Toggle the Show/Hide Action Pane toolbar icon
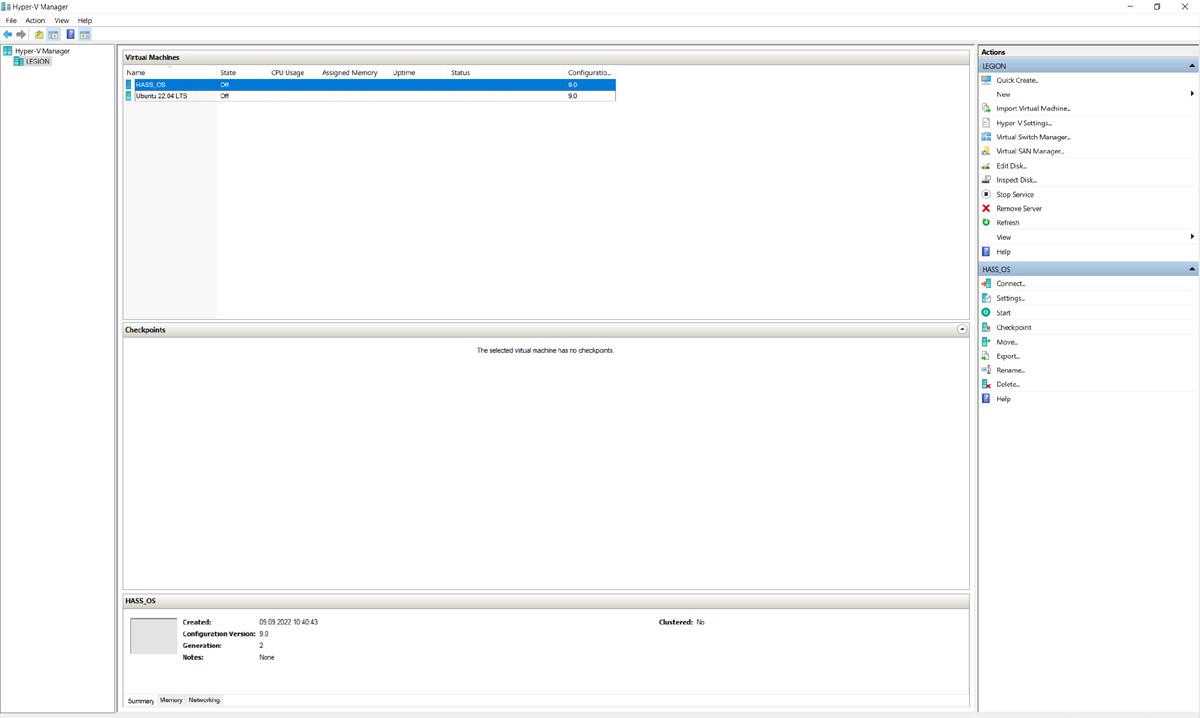 85,34
